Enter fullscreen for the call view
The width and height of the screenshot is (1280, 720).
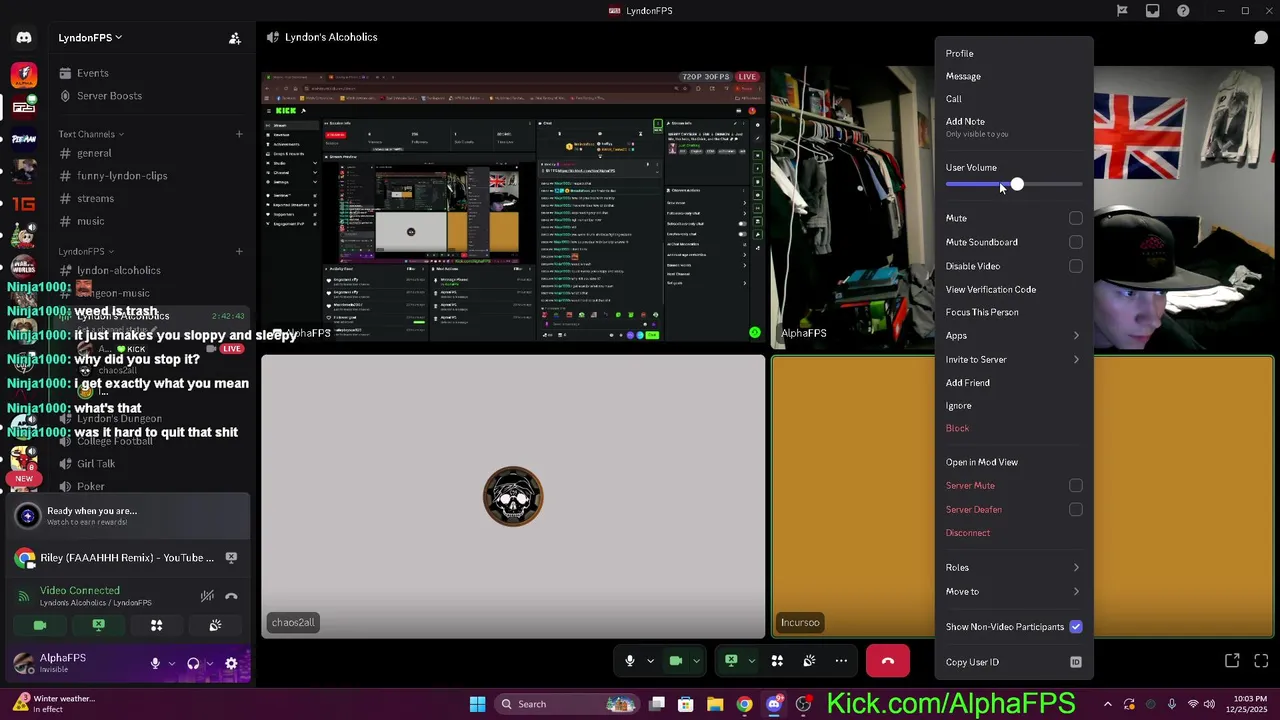coord(1261,661)
